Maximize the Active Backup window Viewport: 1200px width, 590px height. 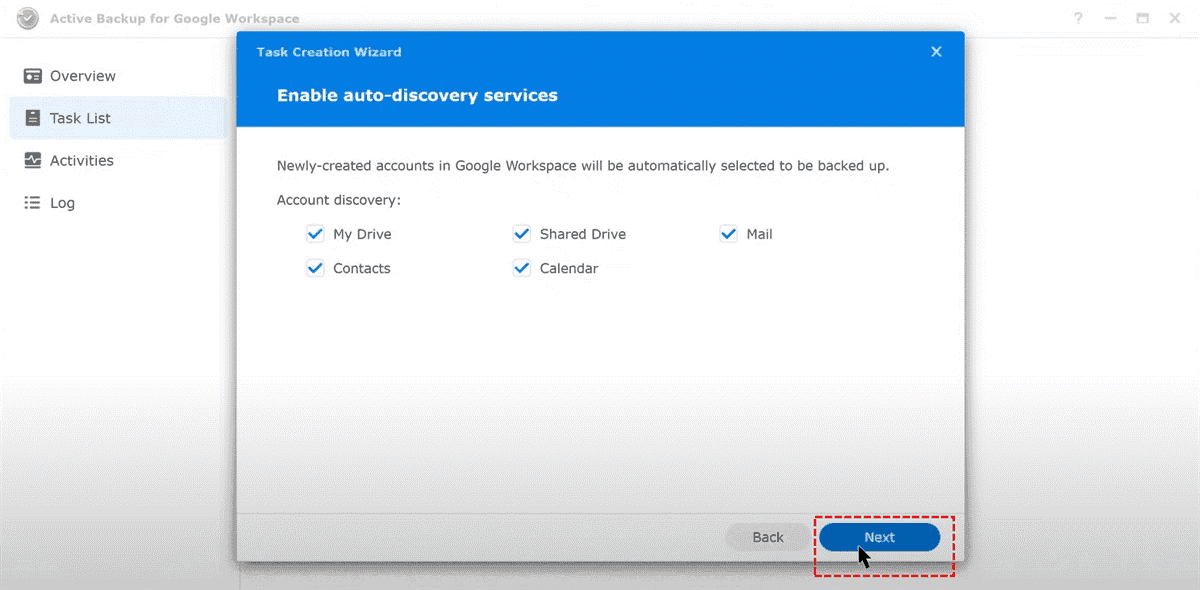coord(1142,19)
